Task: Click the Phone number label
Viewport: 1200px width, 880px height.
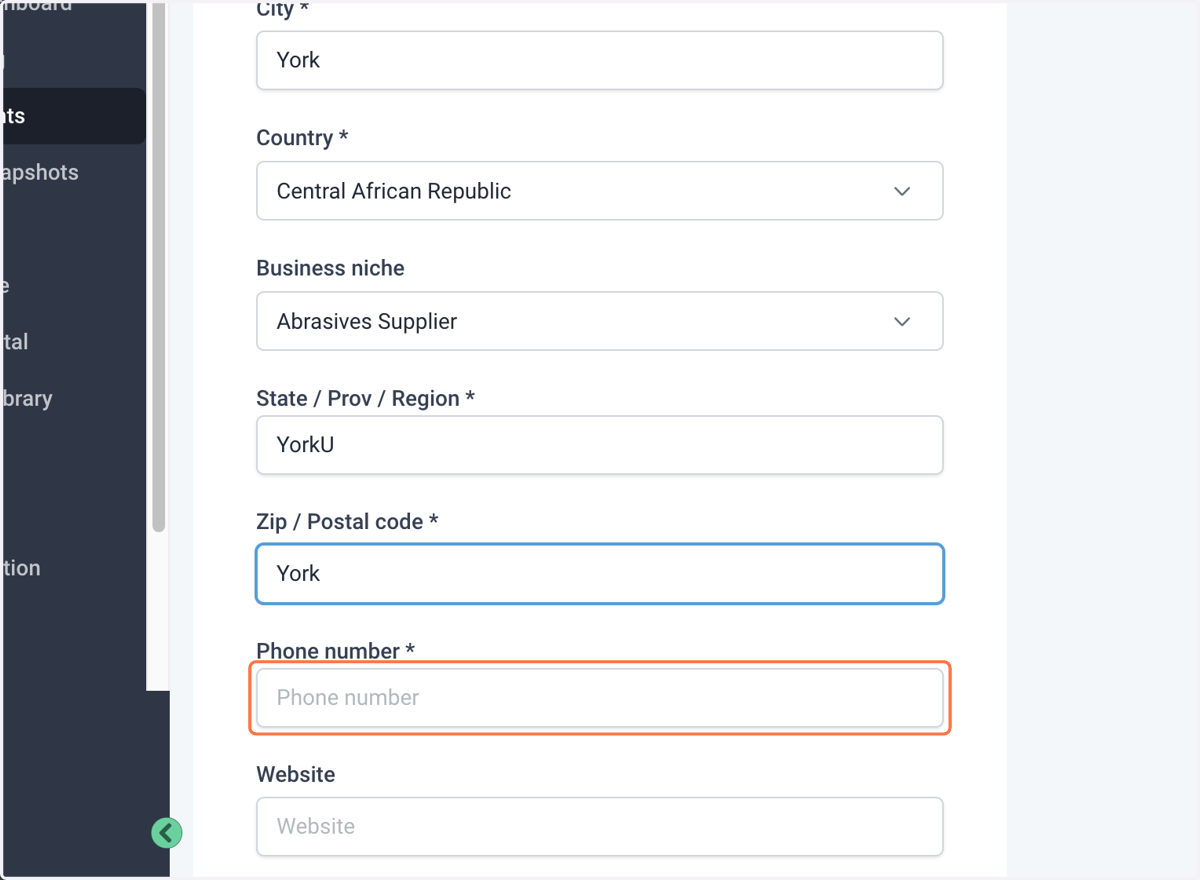Action: click(335, 651)
